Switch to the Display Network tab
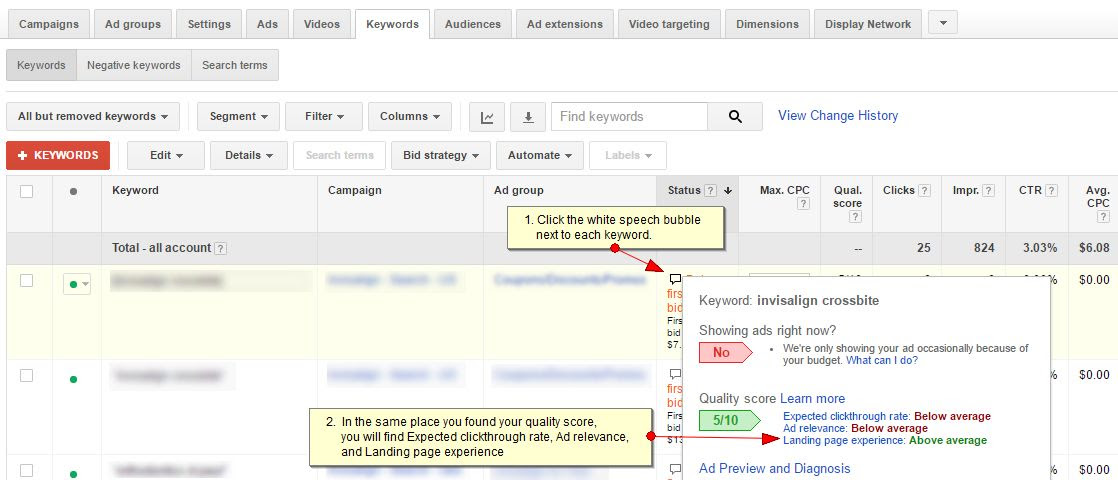The height and width of the screenshot is (480, 1118). click(868, 24)
